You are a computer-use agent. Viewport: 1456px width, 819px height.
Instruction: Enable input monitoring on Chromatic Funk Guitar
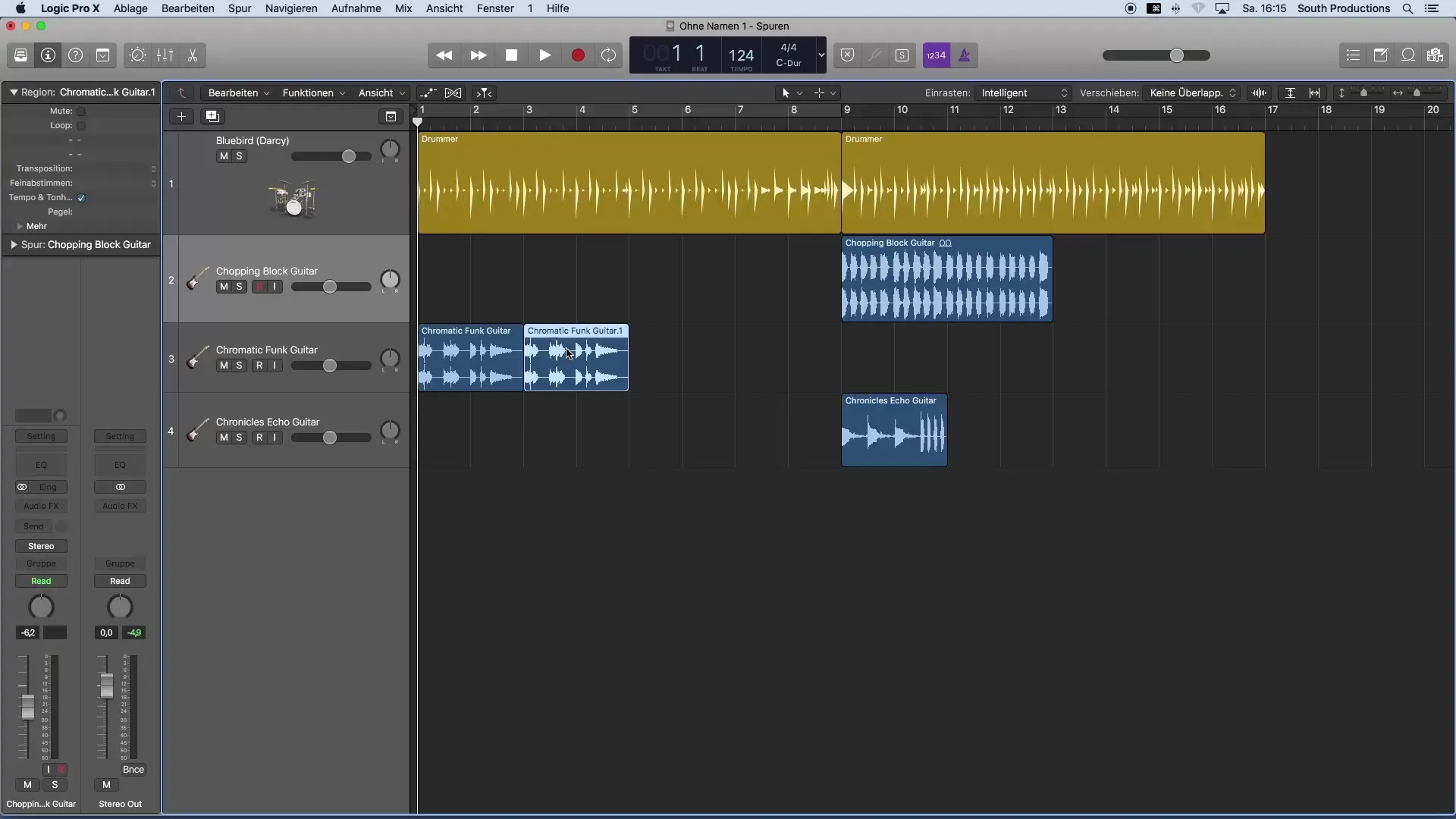275,366
